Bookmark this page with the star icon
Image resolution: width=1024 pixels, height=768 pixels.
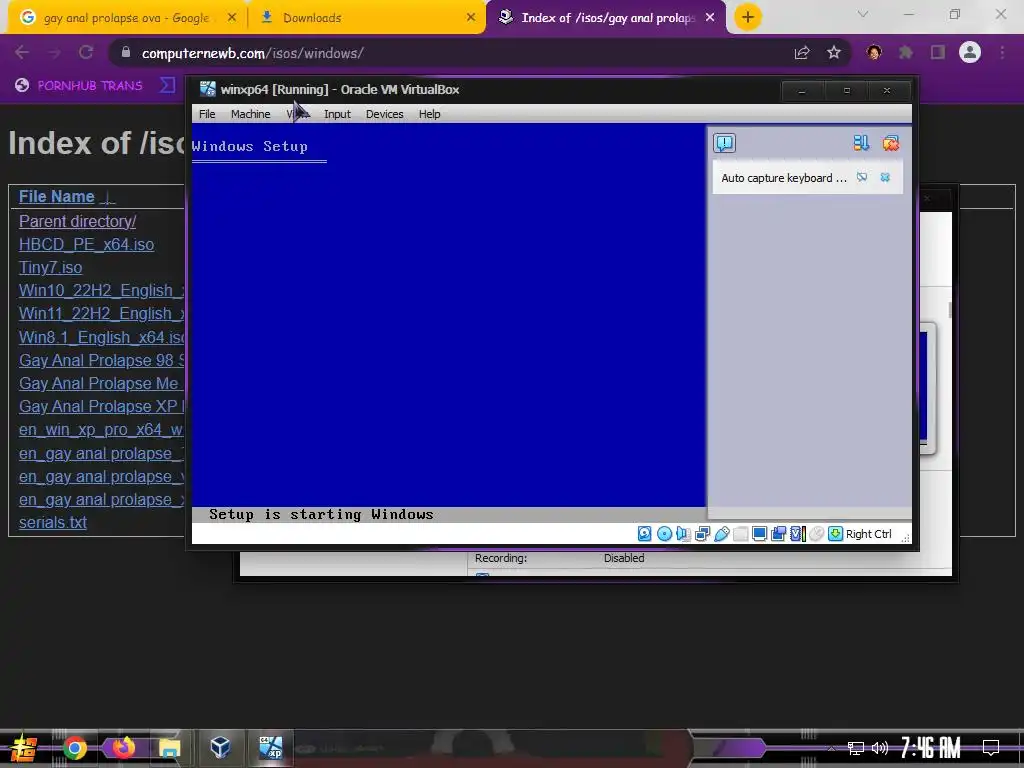pos(833,52)
